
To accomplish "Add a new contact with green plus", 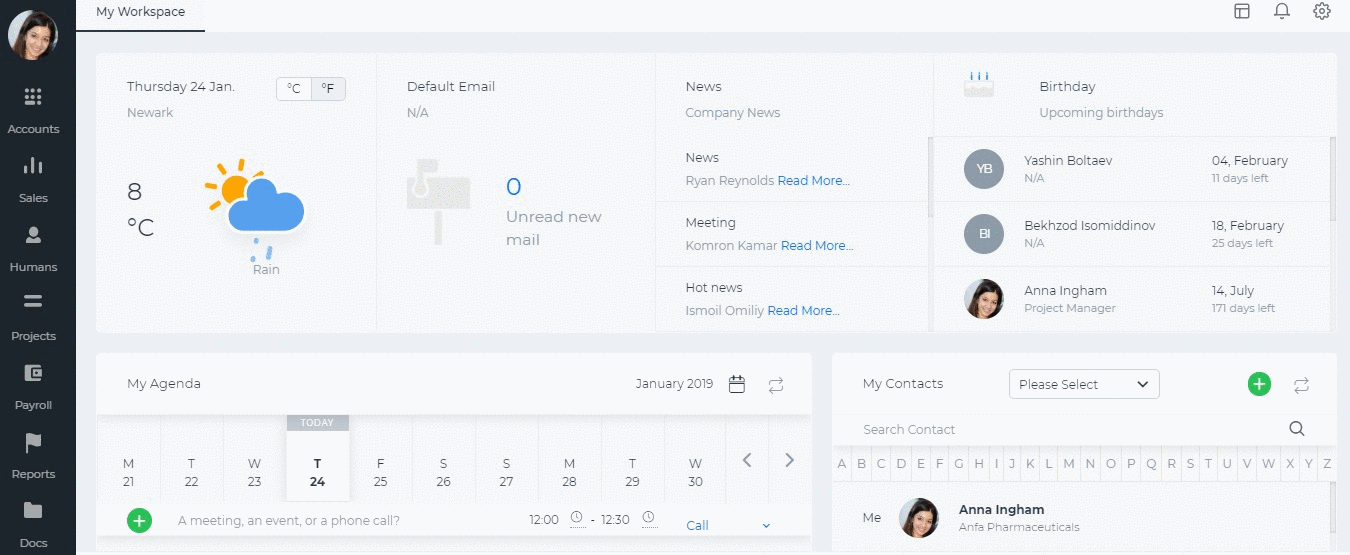I will [x=1259, y=384].
